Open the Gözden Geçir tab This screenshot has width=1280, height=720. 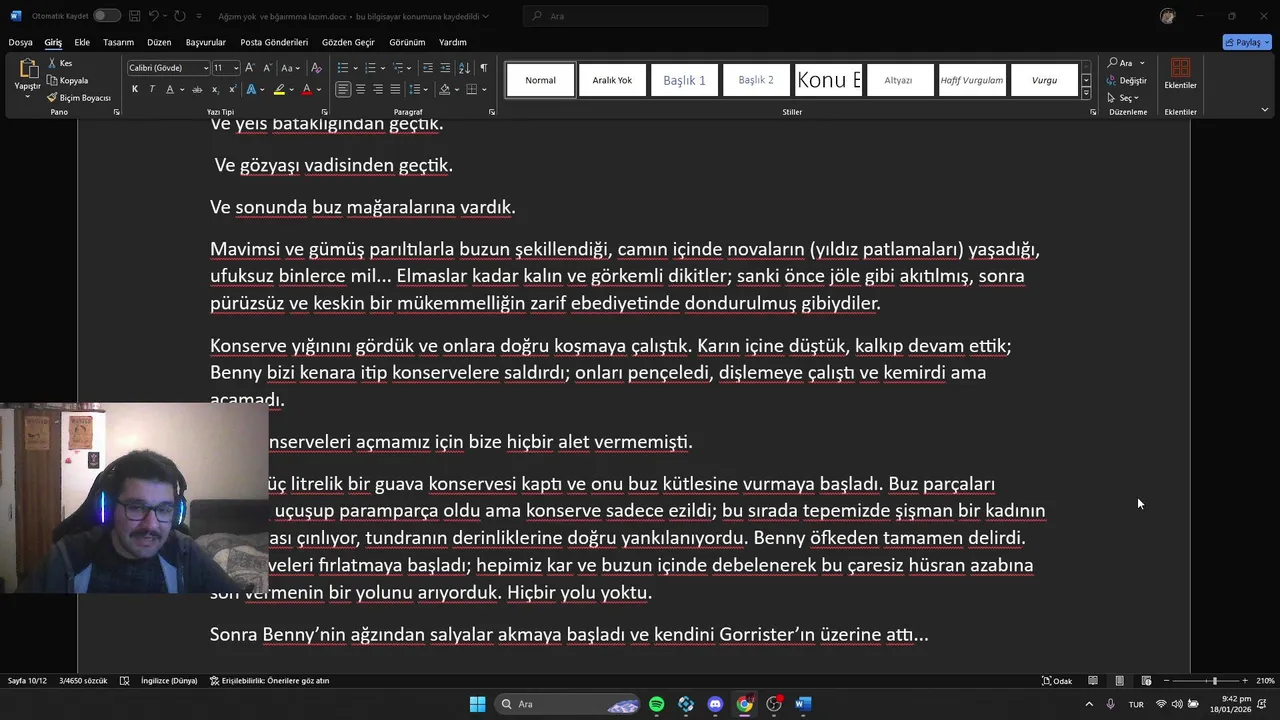[348, 43]
